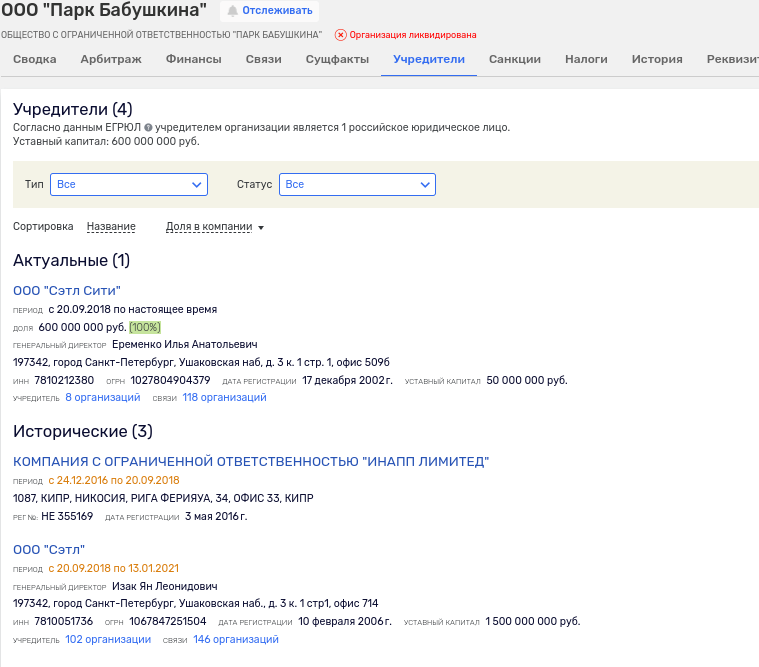Open the История tab
This screenshot has width=759, height=667.
(x=657, y=59)
